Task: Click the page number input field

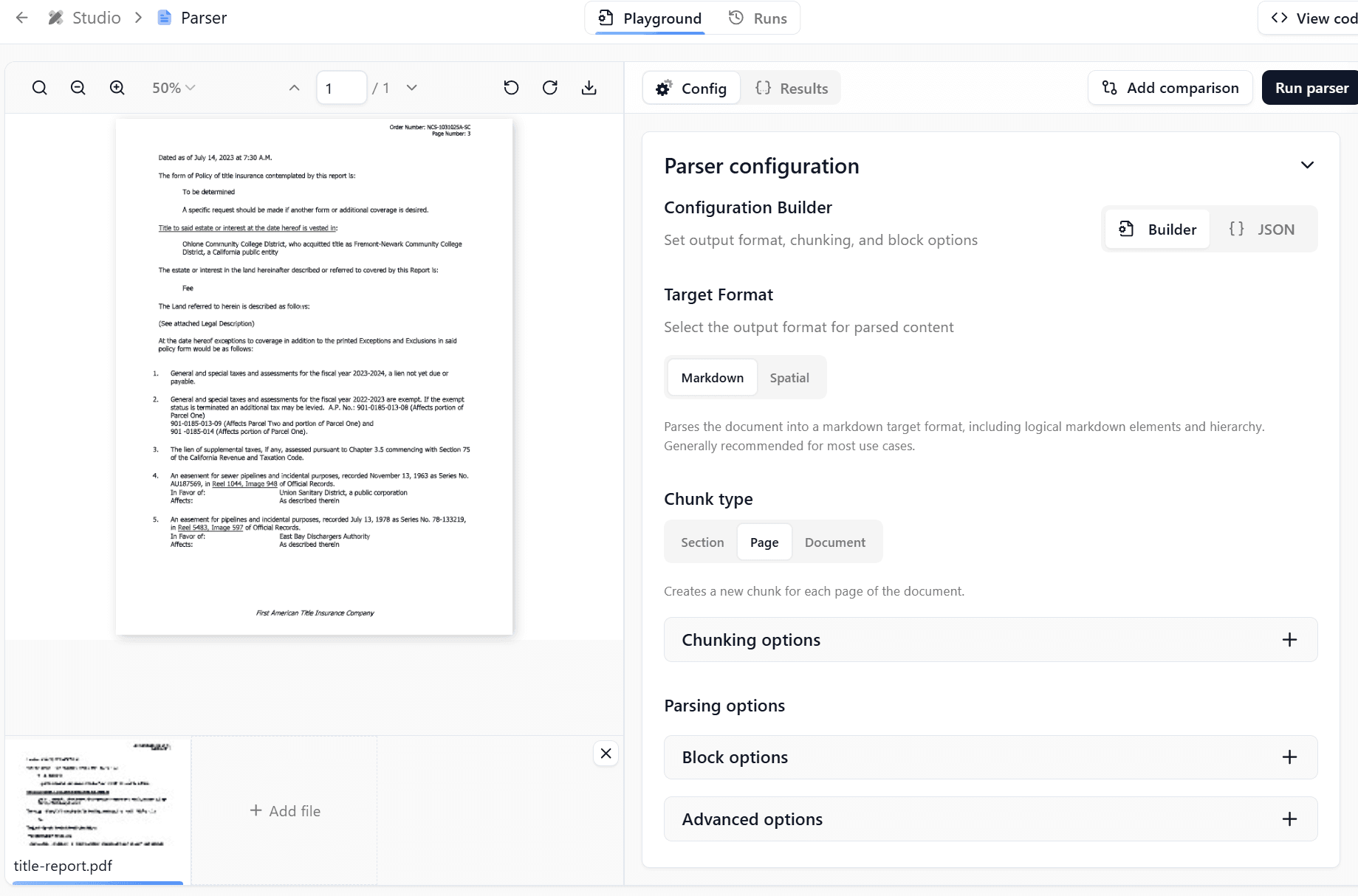Action: click(340, 87)
